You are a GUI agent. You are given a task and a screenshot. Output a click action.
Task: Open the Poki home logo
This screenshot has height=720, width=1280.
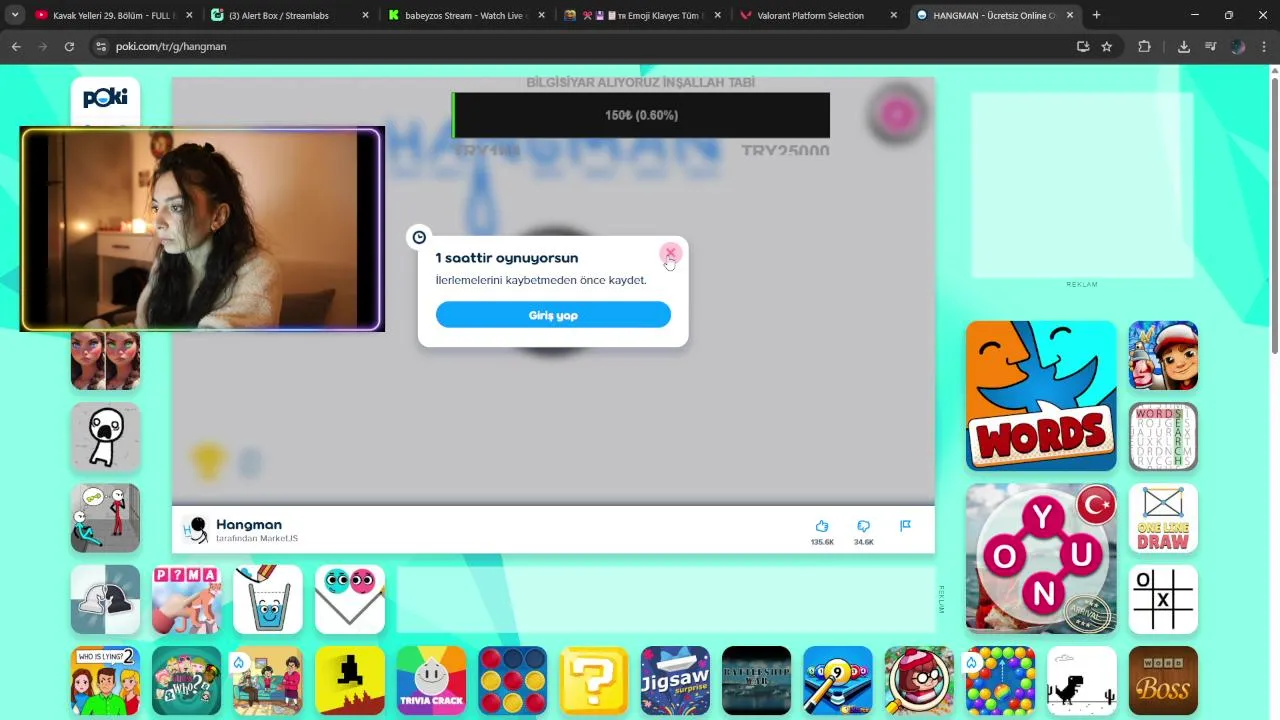105,98
